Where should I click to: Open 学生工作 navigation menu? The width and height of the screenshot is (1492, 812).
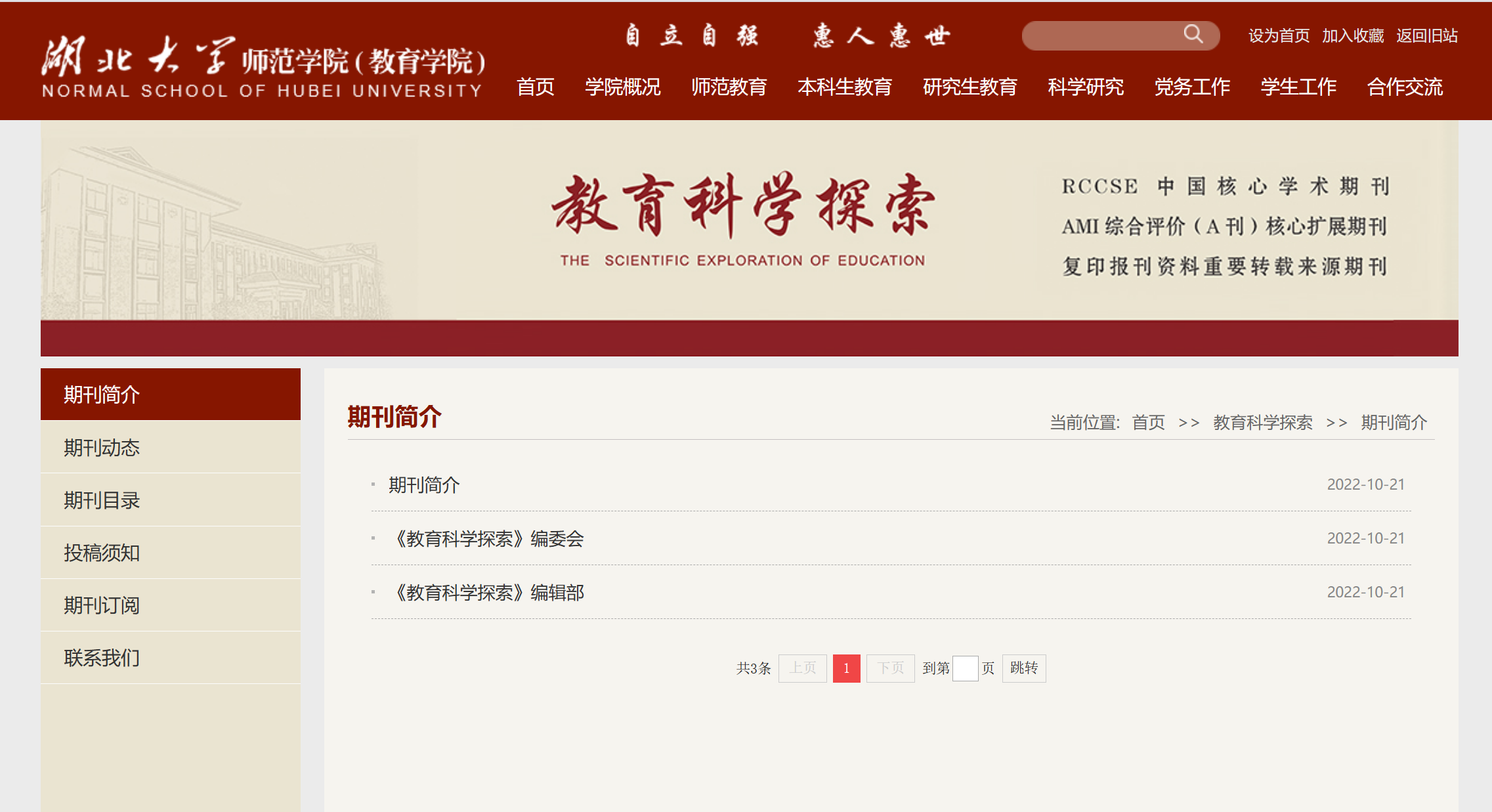[x=1298, y=87]
